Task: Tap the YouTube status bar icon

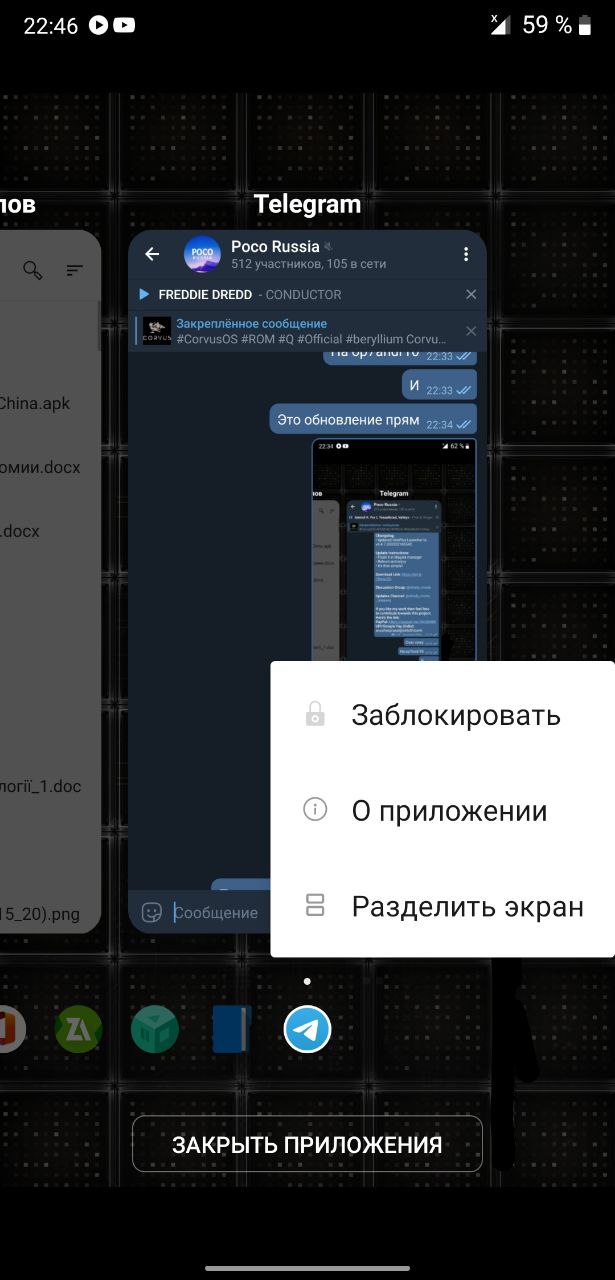Action: pos(124,25)
